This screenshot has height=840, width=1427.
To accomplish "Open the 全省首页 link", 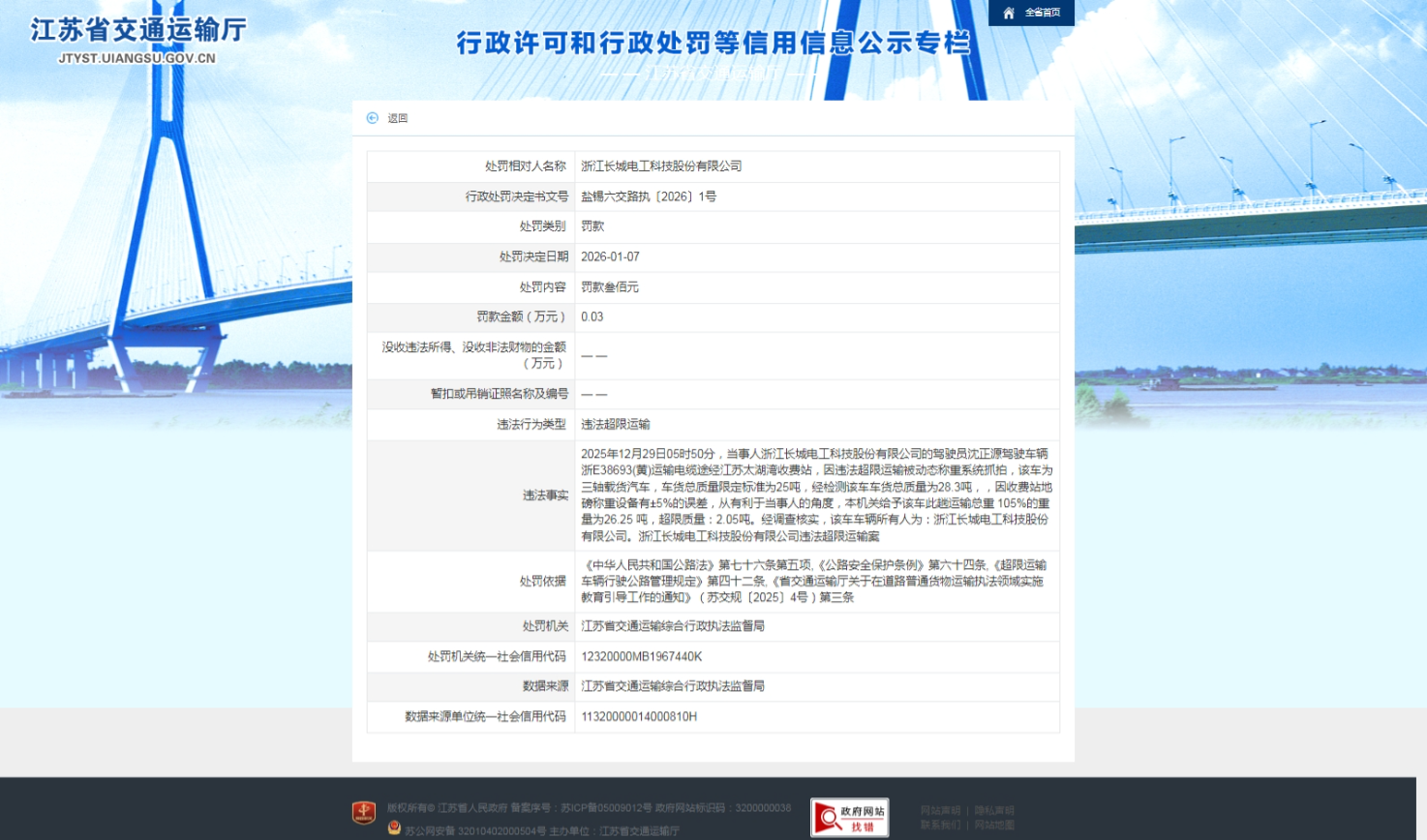I will [1043, 13].
